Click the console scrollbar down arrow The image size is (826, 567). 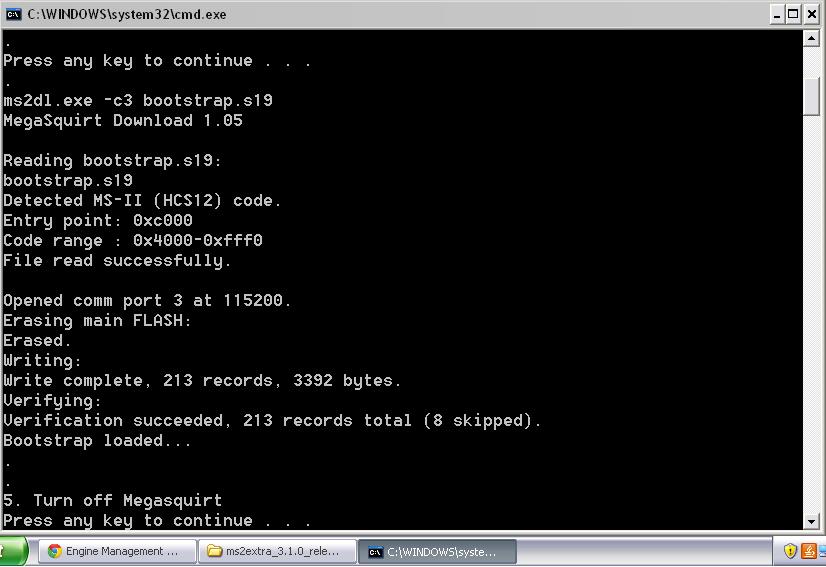(812, 521)
